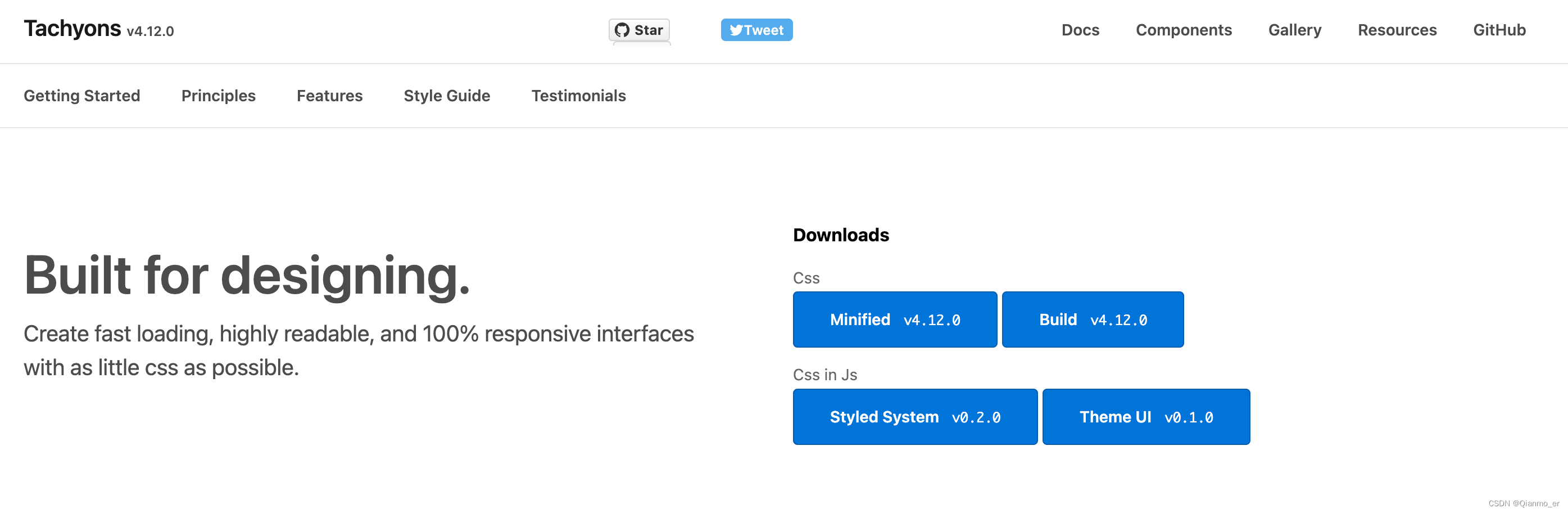The image size is (1568, 513).
Task: Open the Docs menu item
Action: click(1080, 30)
